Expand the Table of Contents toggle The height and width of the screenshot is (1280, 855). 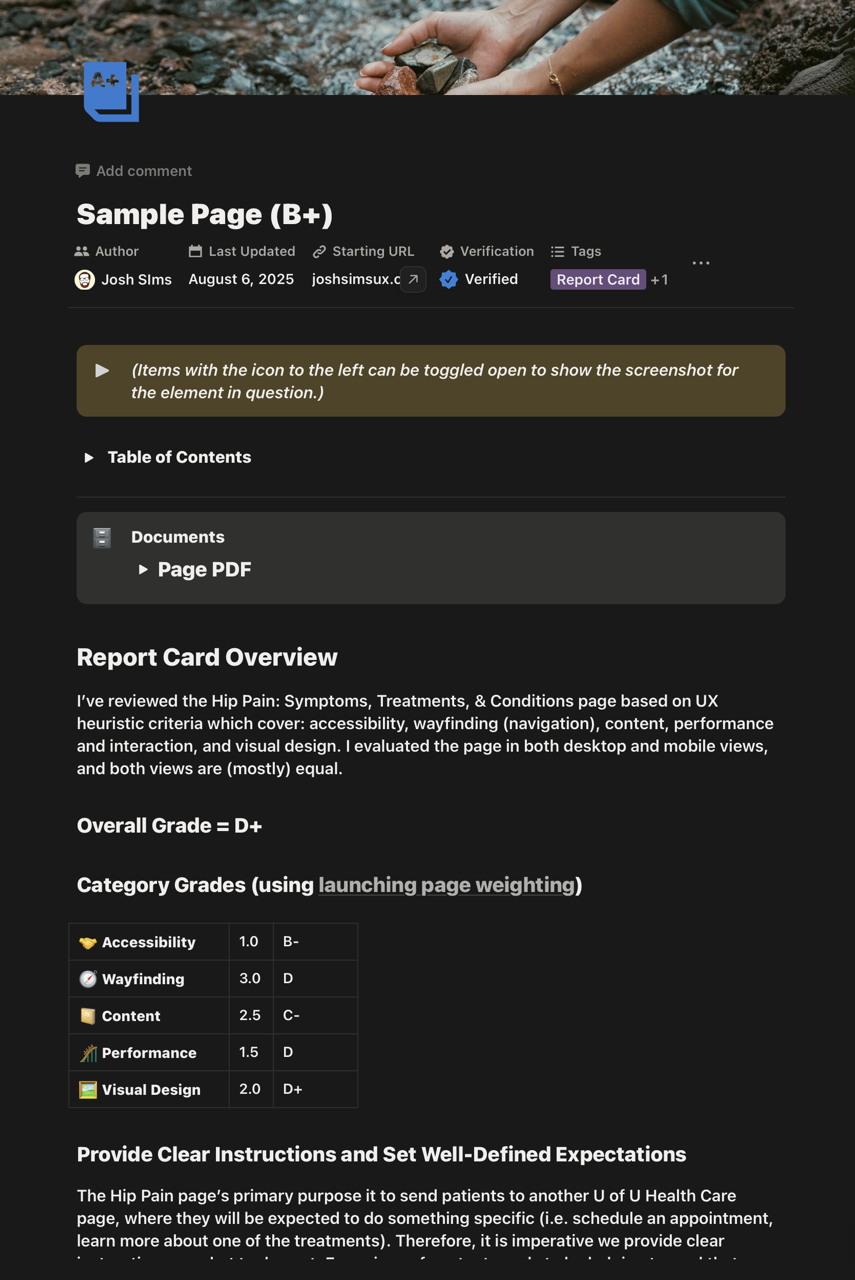pos(88,457)
